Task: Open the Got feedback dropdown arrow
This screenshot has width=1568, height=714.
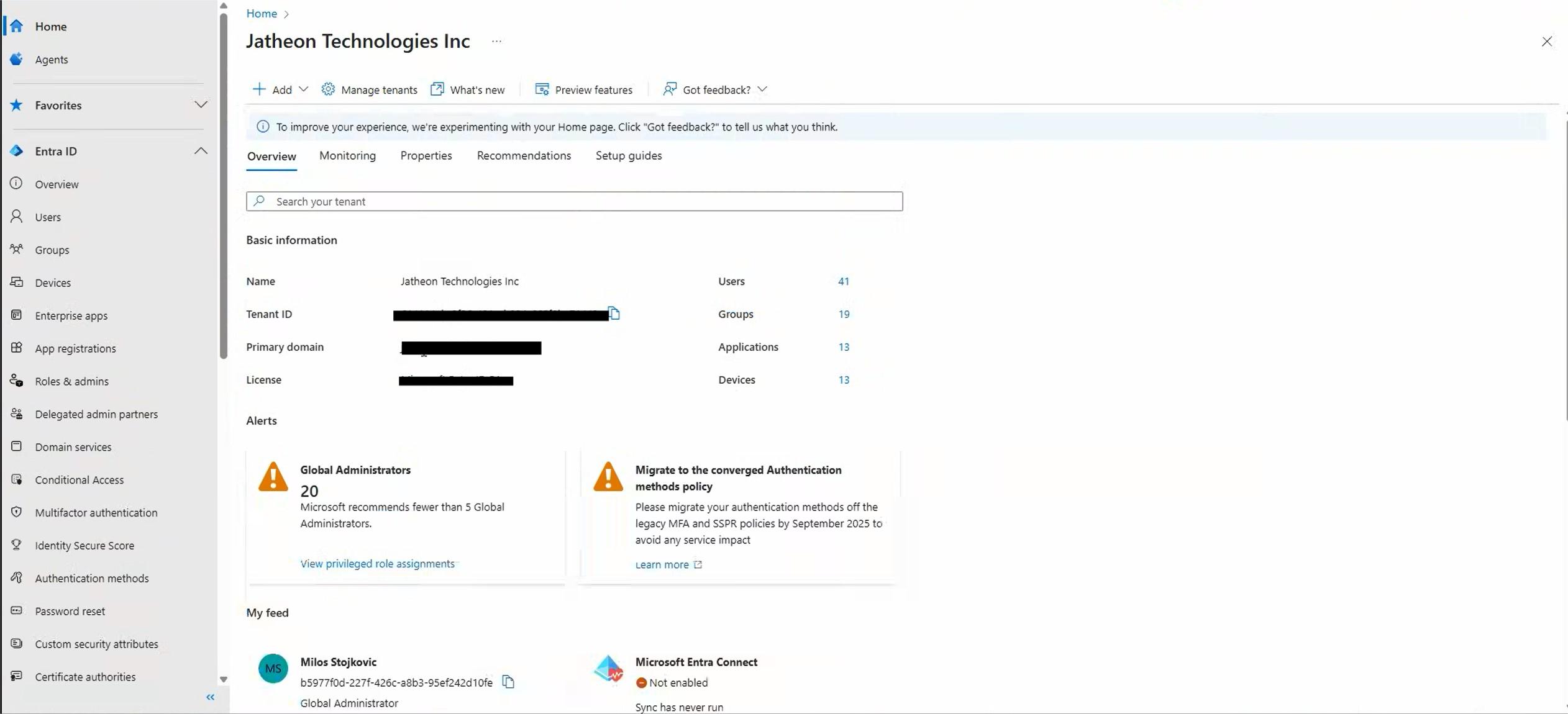Action: tap(762, 89)
